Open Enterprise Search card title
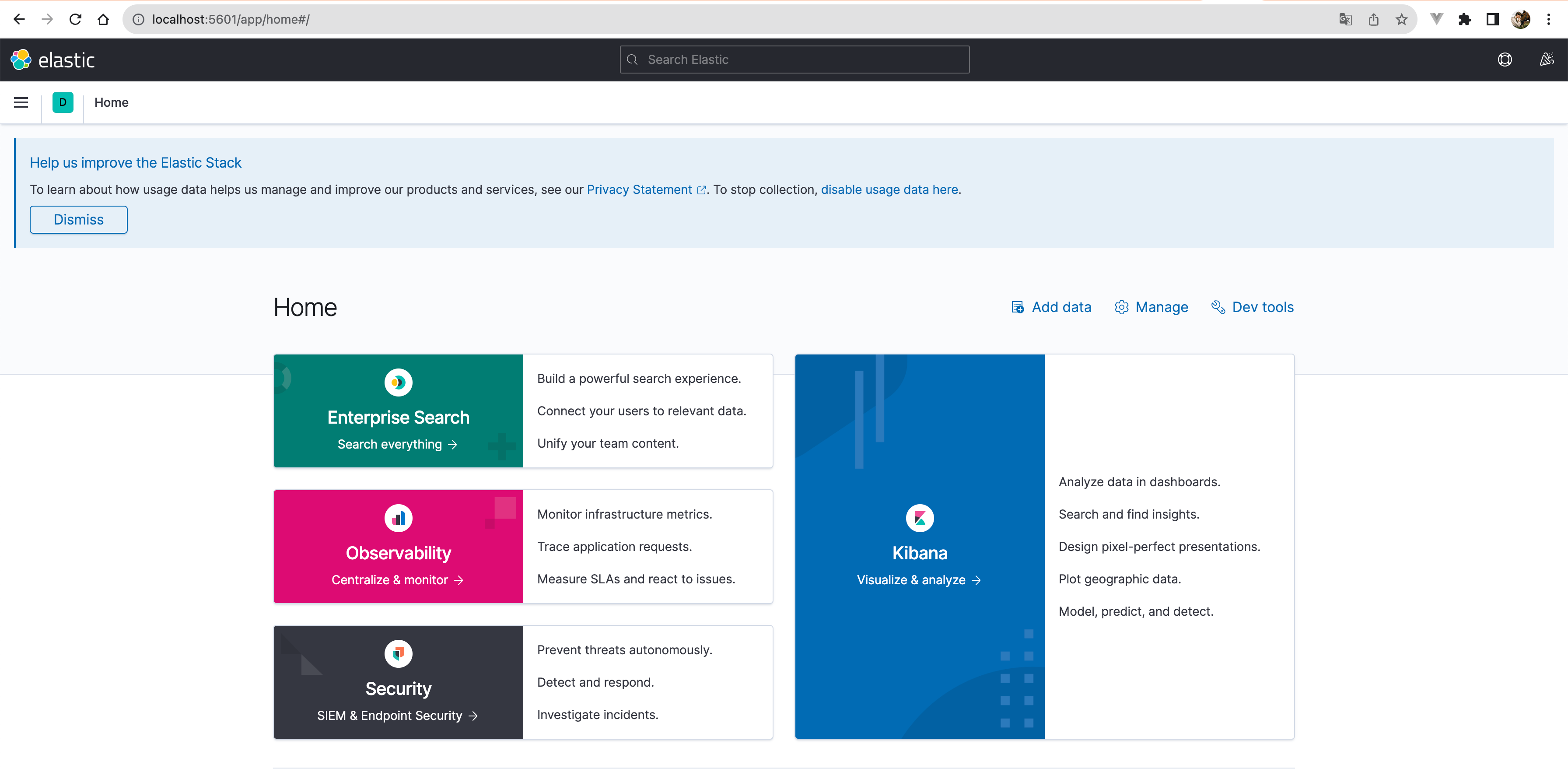 [398, 418]
